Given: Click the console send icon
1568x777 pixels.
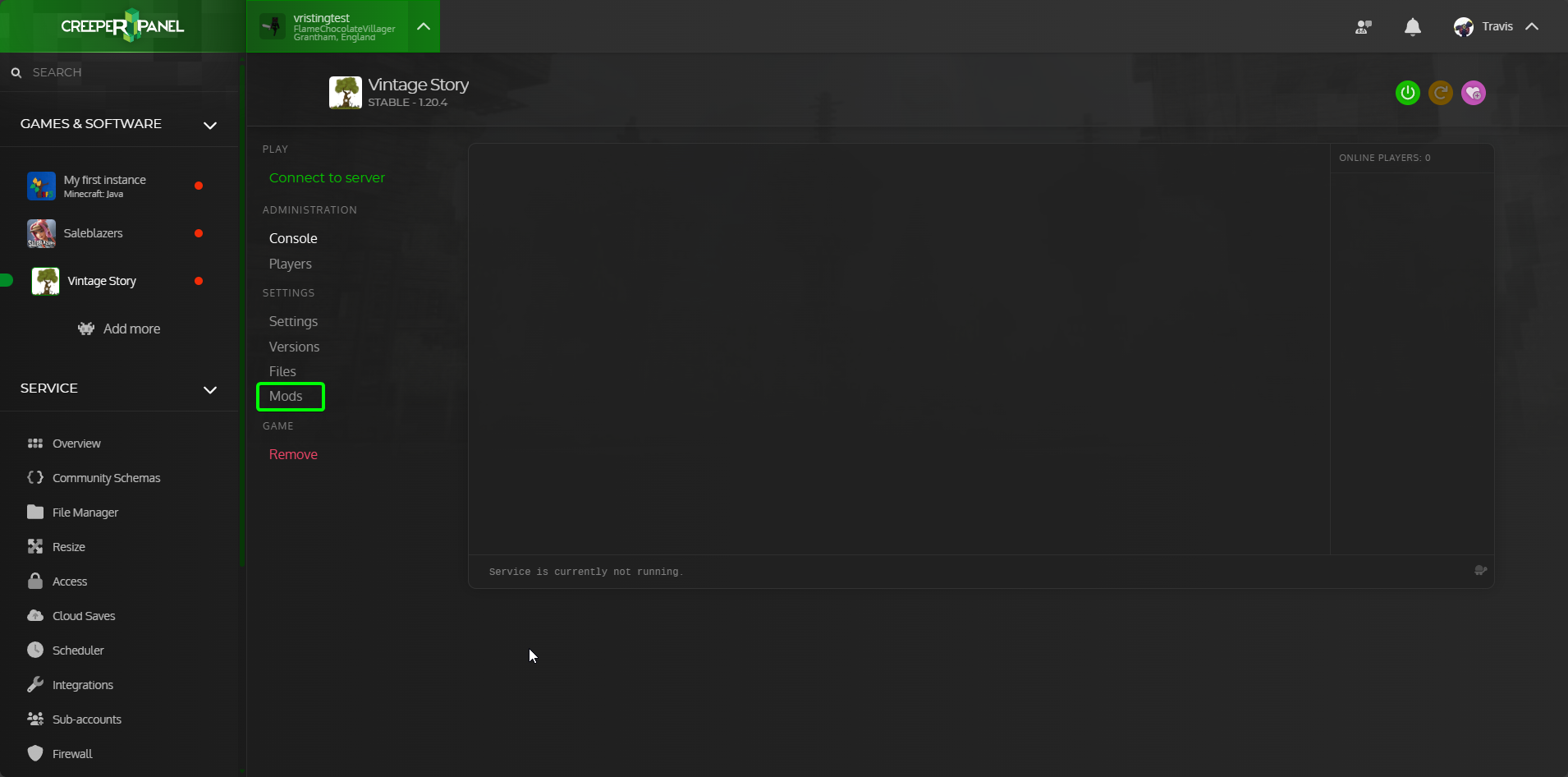Looking at the screenshot, I should (x=1480, y=571).
